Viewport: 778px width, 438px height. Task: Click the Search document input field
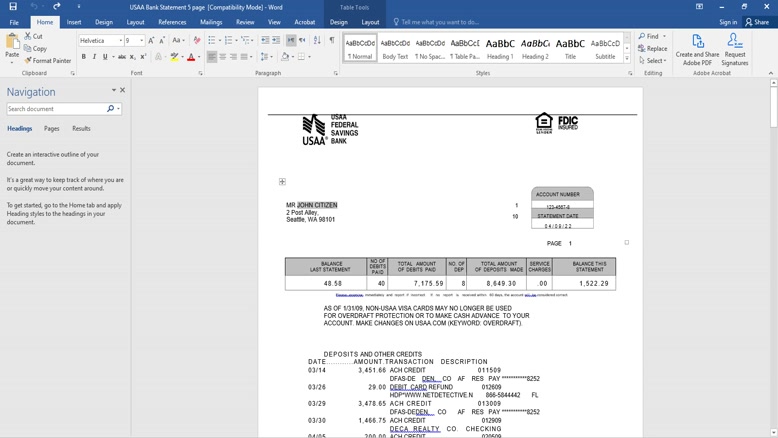coord(56,109)
